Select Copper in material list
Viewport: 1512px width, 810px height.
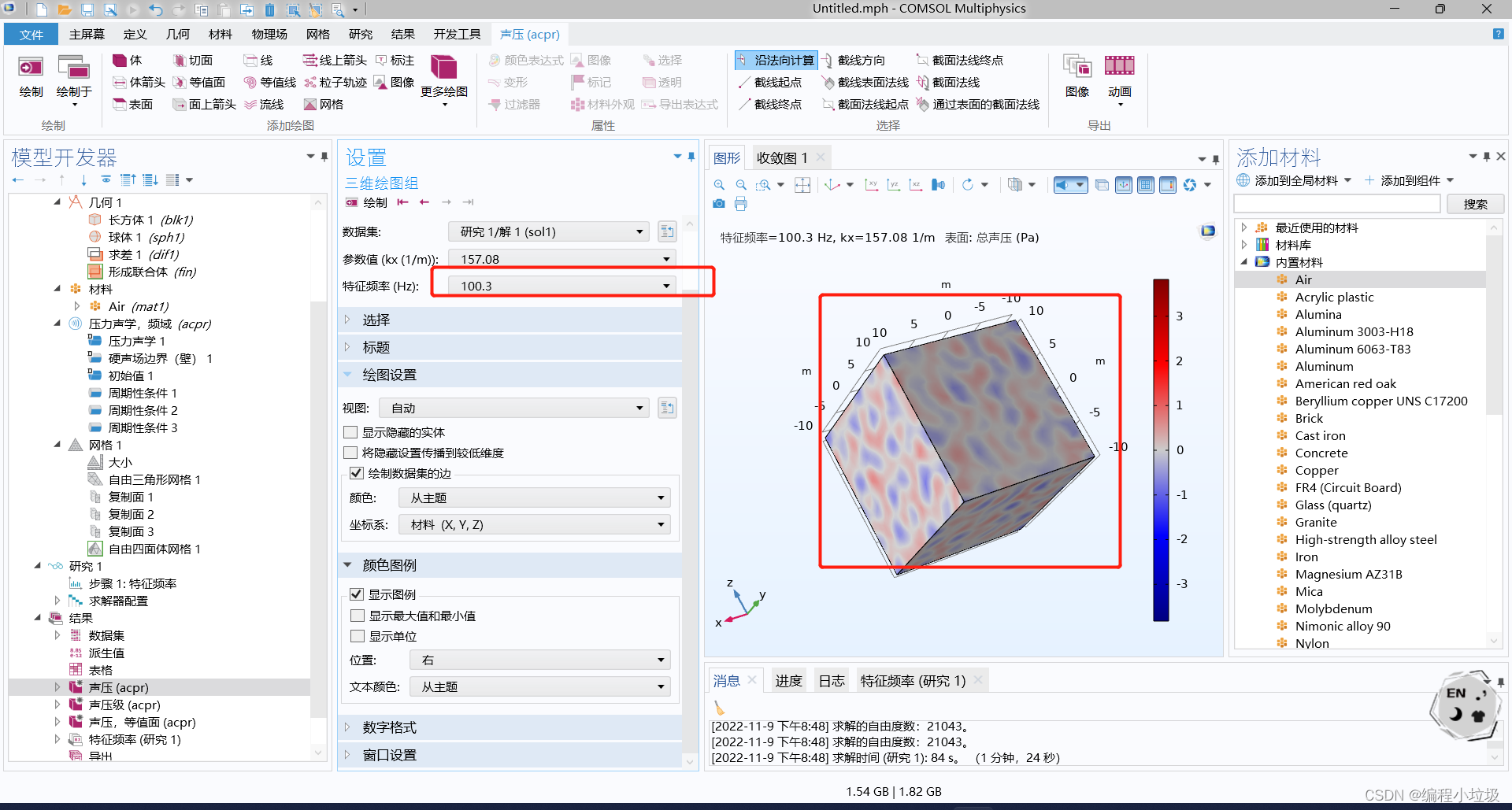(1317, 470)
